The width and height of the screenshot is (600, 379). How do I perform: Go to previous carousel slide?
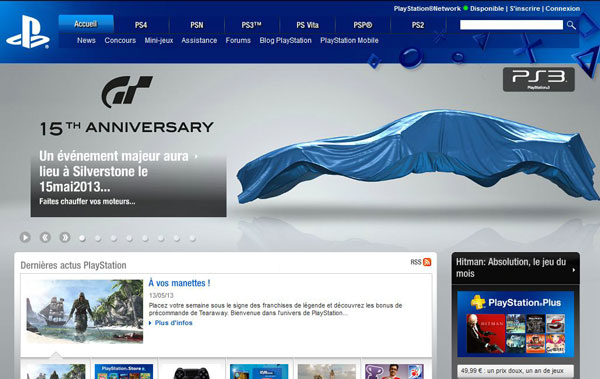45,237
